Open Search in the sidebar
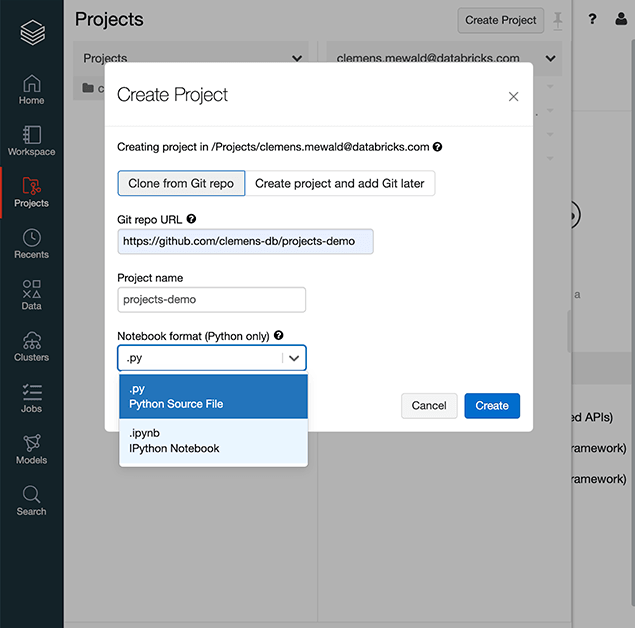635x628 pixels. [32, 500]
